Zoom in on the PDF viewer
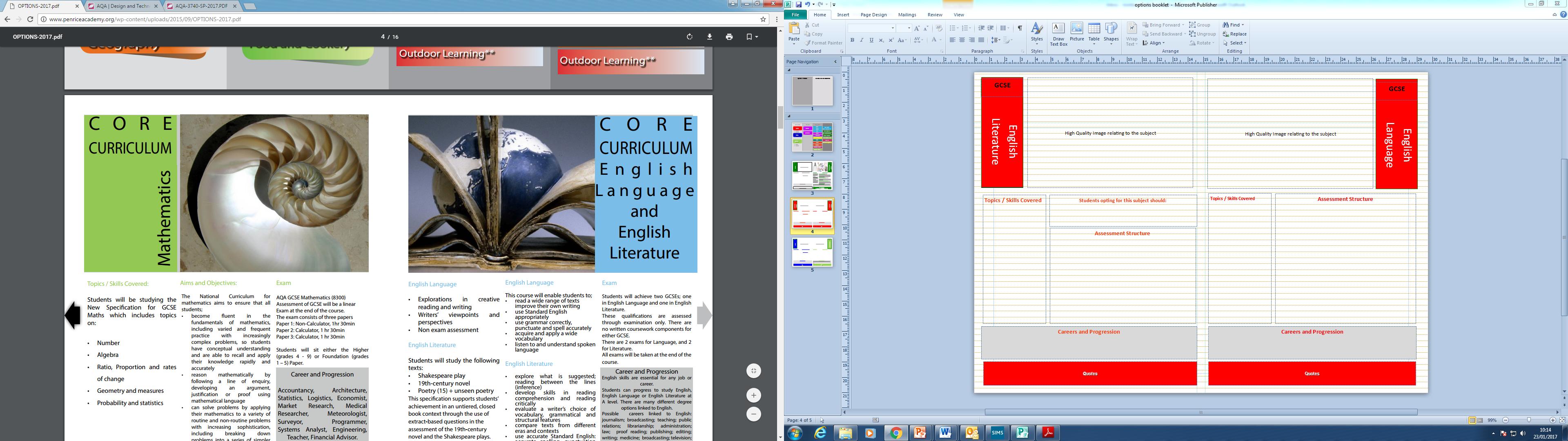This screenshot has height=441, width=1568. pos(753,395)
